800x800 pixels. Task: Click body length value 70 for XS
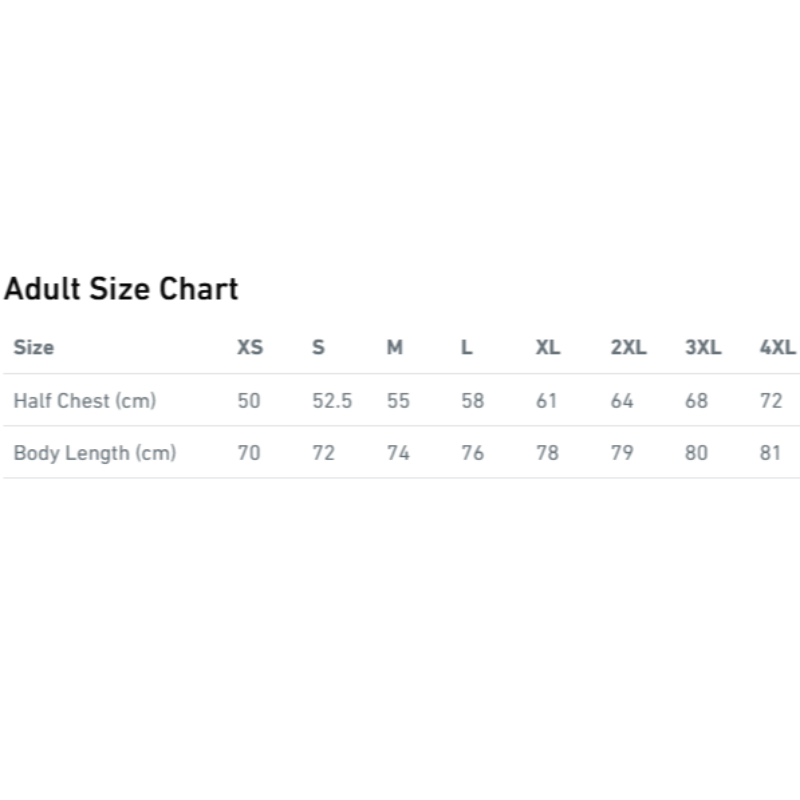click(249, 453)
